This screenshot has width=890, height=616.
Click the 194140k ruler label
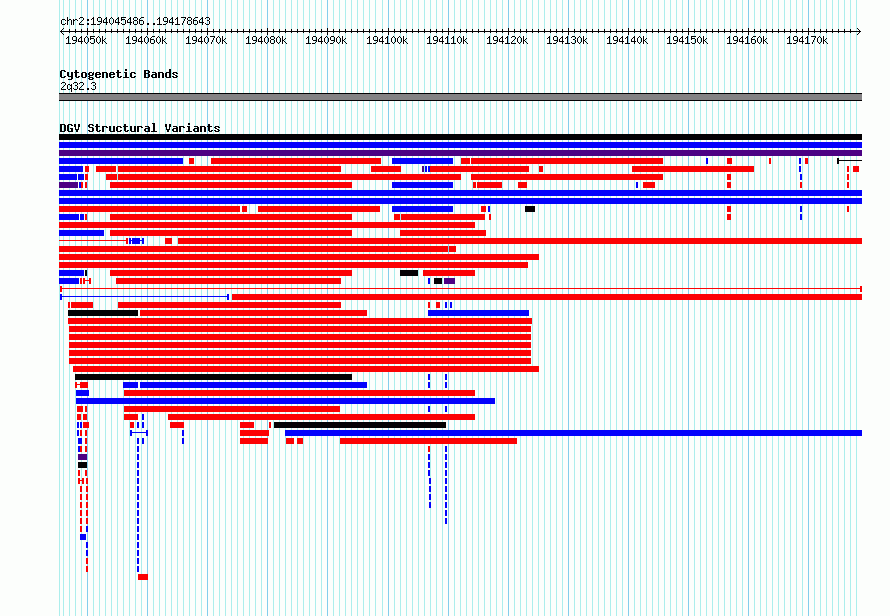point(627,40)
